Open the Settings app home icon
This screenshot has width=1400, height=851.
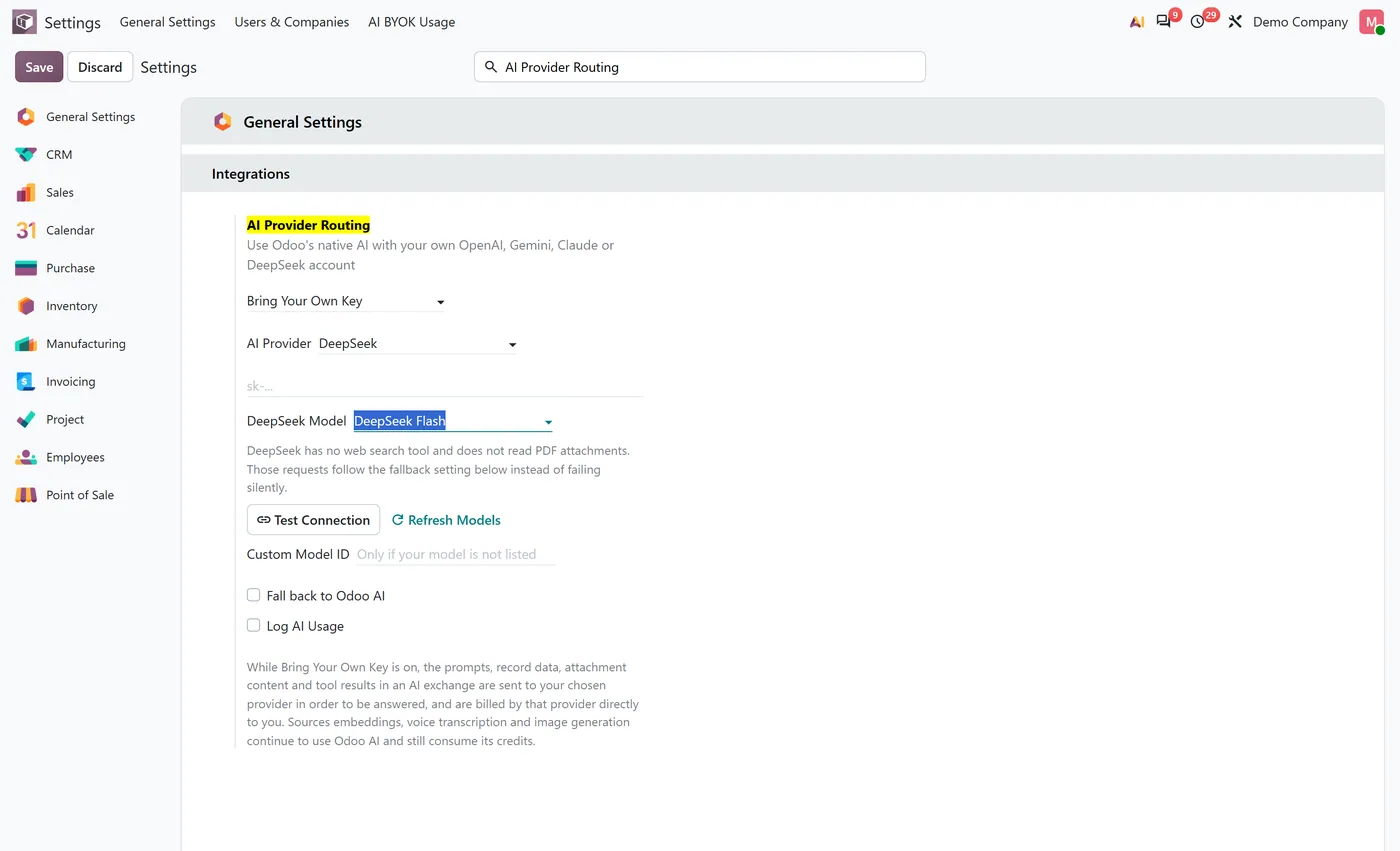point(24,22)
